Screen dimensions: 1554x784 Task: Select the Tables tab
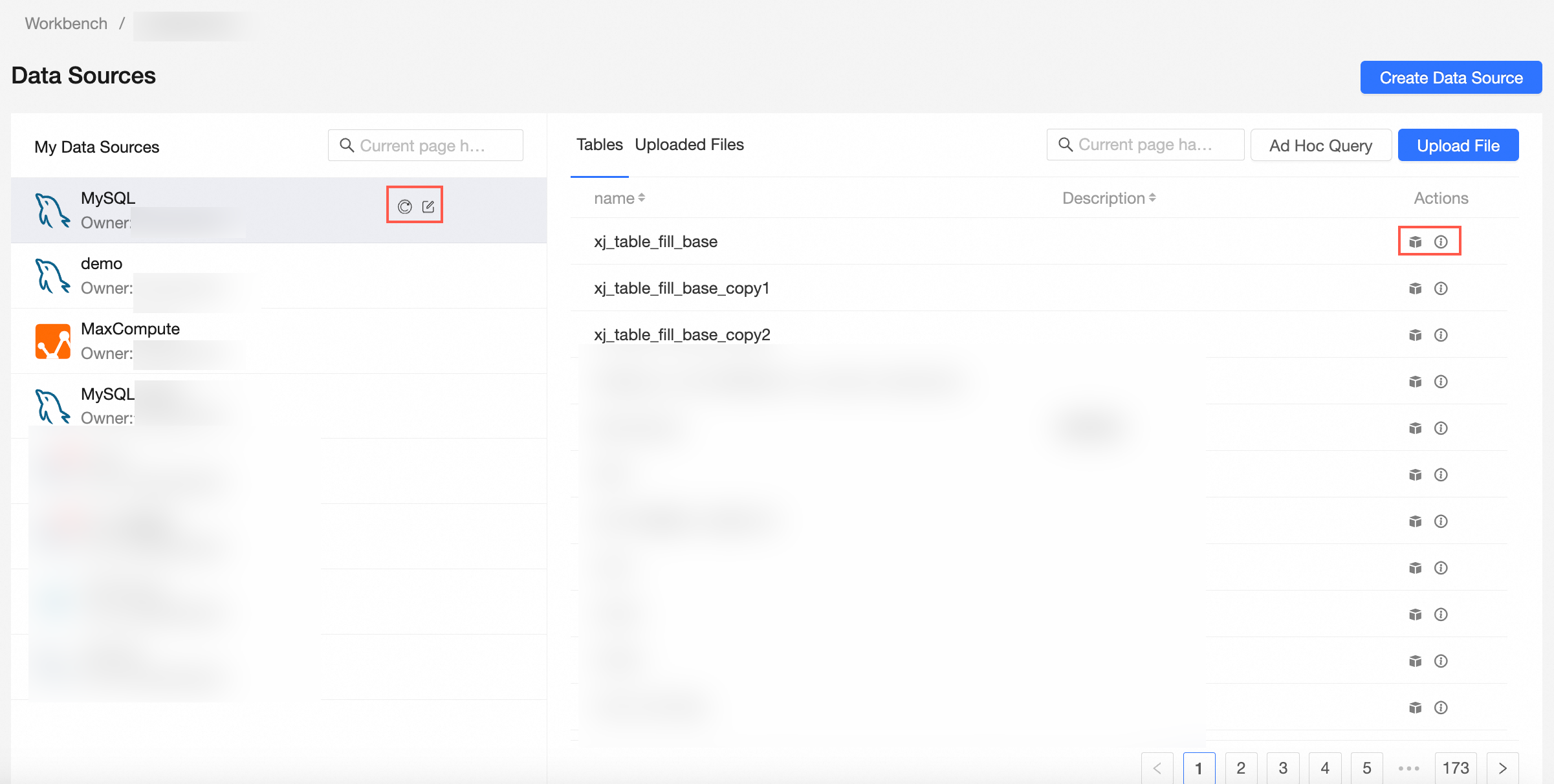599,145
